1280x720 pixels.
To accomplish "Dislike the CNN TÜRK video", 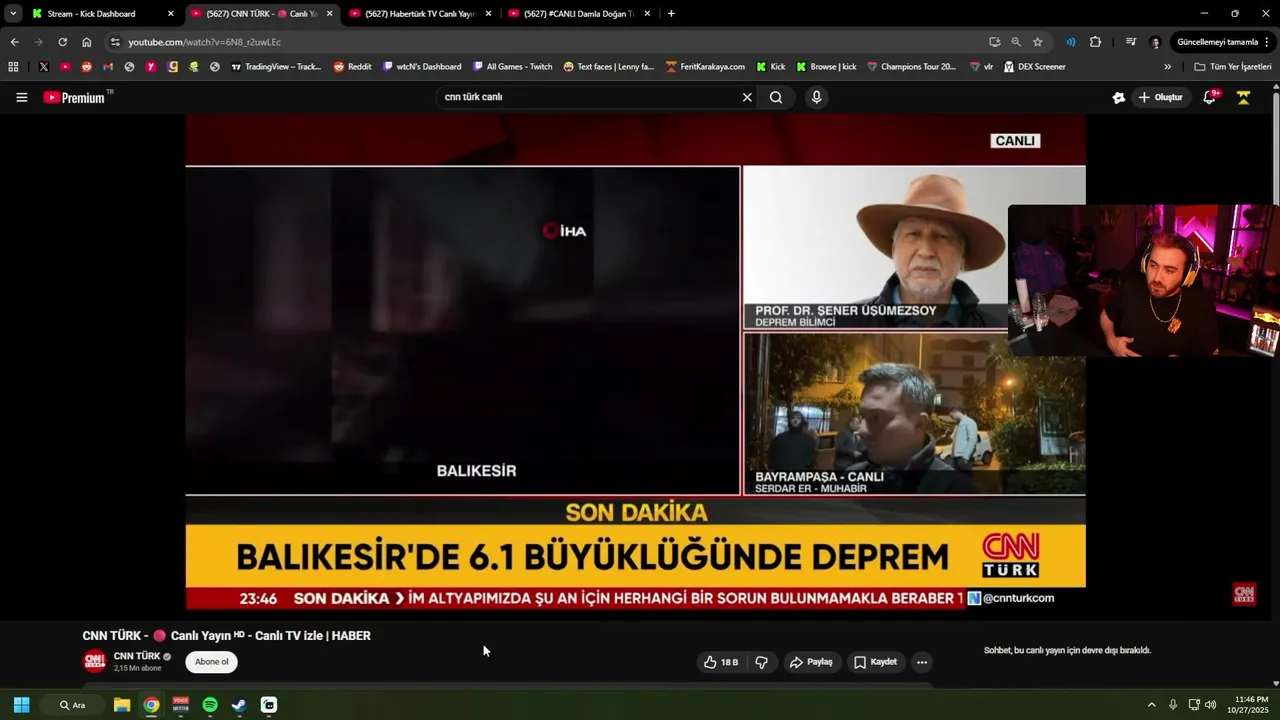I will (761, 662).
